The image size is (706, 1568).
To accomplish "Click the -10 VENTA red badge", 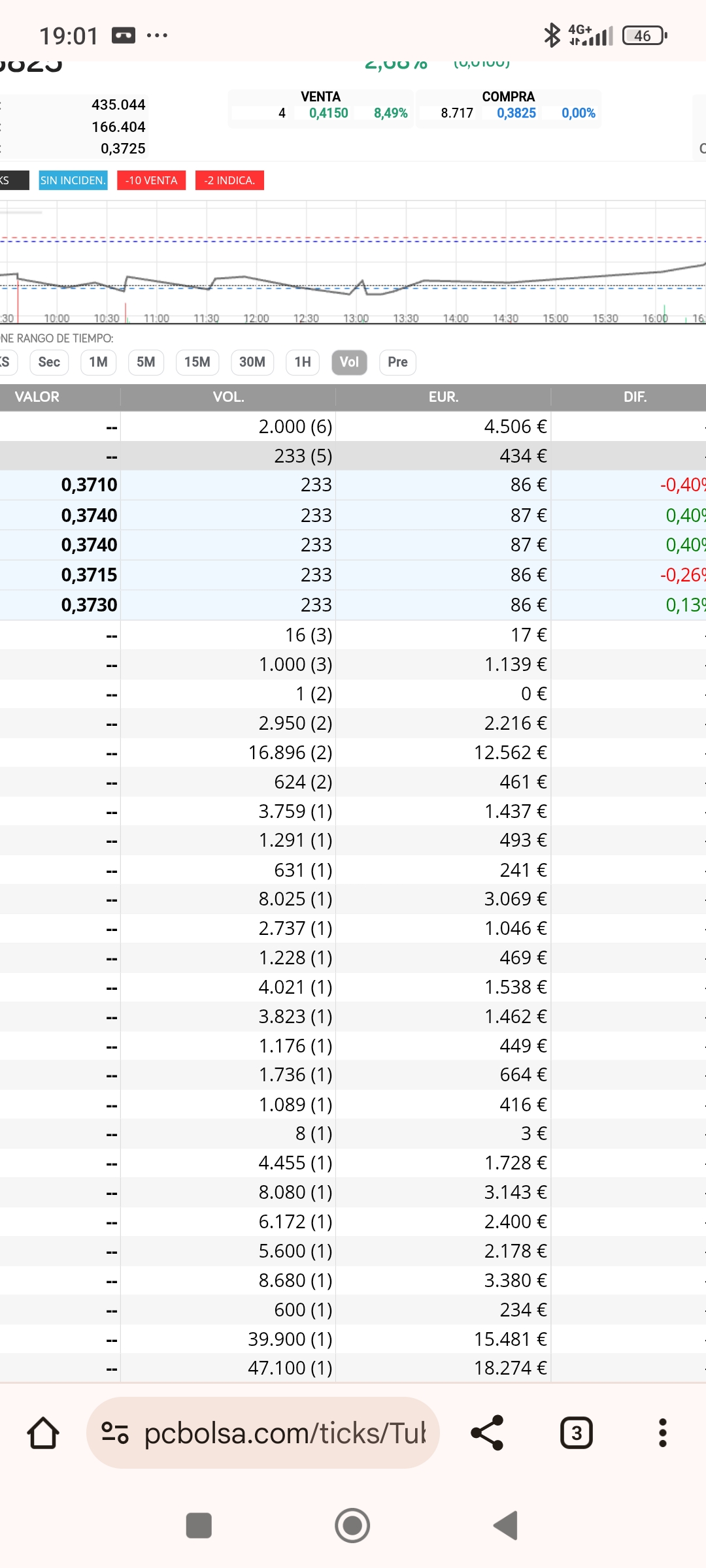I will (x=151, y=180).
